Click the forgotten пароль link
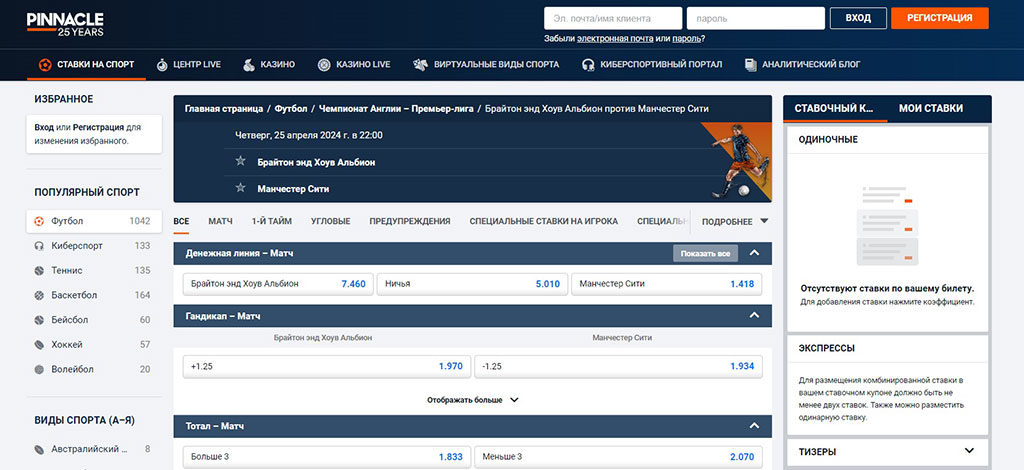This screenshot has height=470, width=1024. 686,39
